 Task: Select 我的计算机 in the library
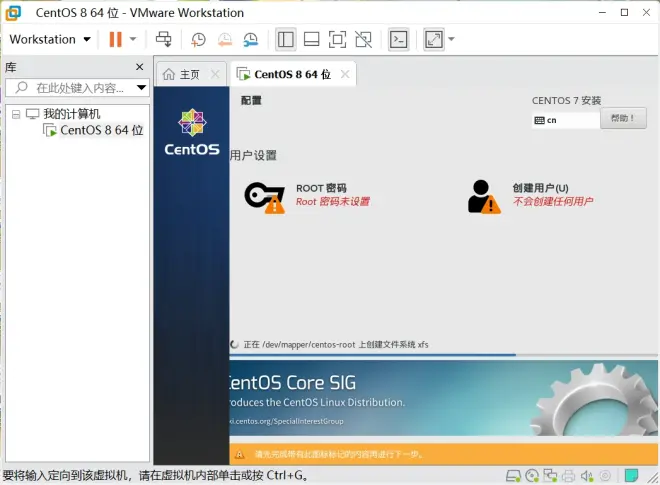coord(72,114)
